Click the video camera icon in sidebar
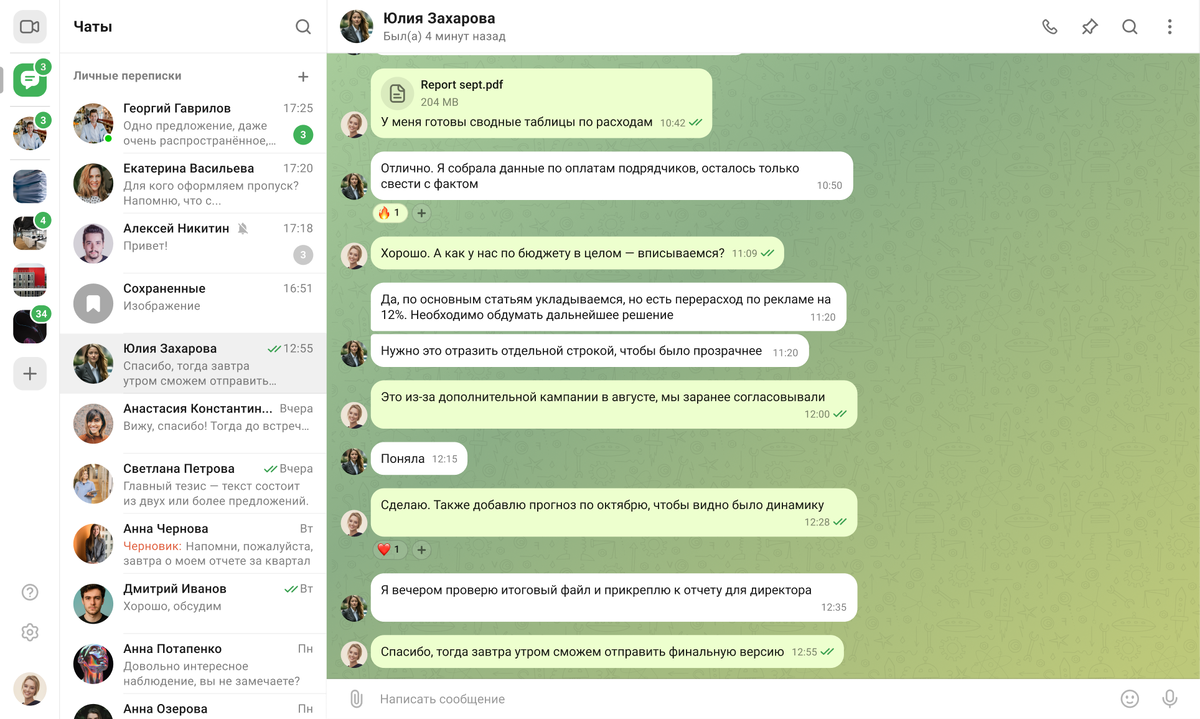 (29, 27)
